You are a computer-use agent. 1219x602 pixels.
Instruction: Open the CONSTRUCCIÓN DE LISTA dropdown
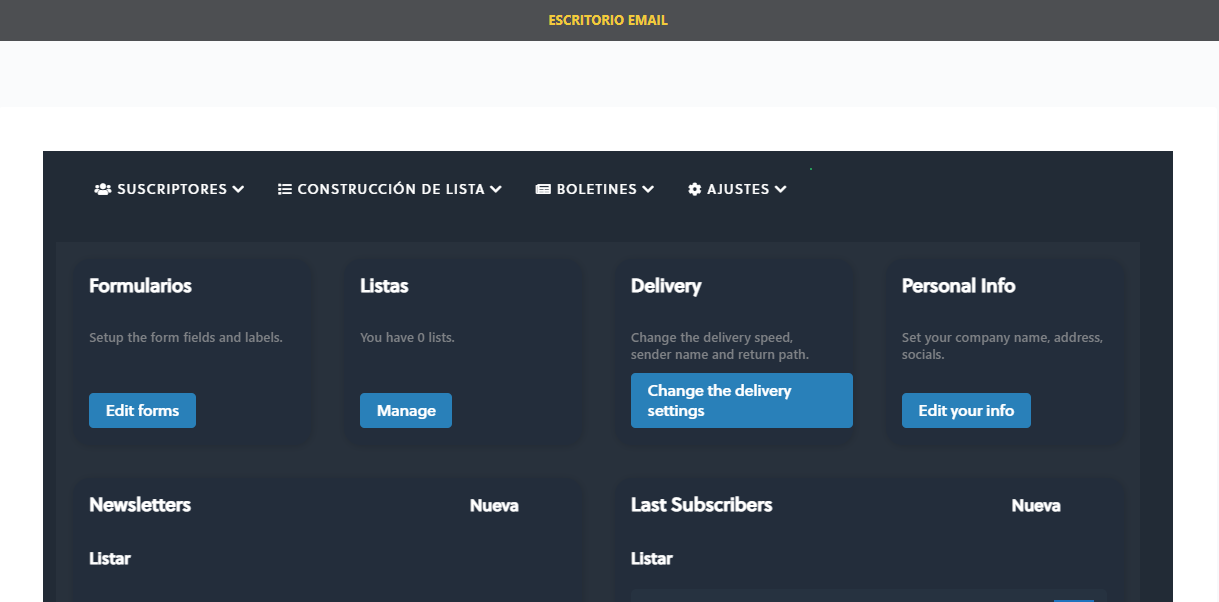tap(497, 189)
